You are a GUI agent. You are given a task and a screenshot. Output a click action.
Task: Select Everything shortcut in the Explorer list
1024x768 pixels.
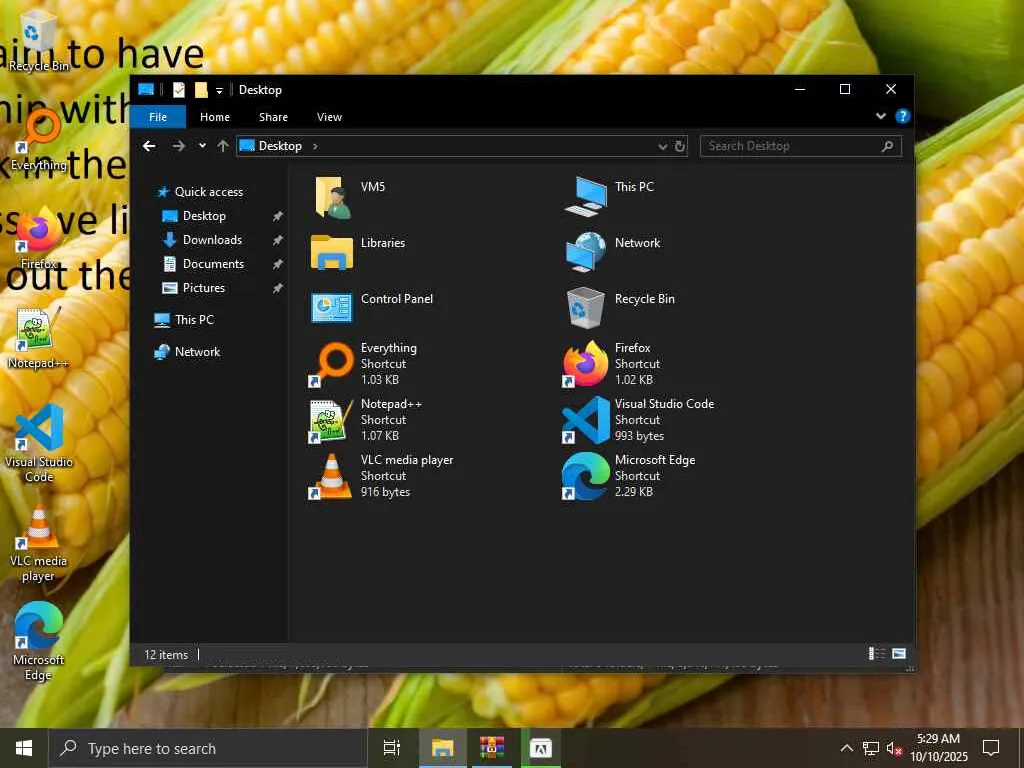click(x=363, y=364)
